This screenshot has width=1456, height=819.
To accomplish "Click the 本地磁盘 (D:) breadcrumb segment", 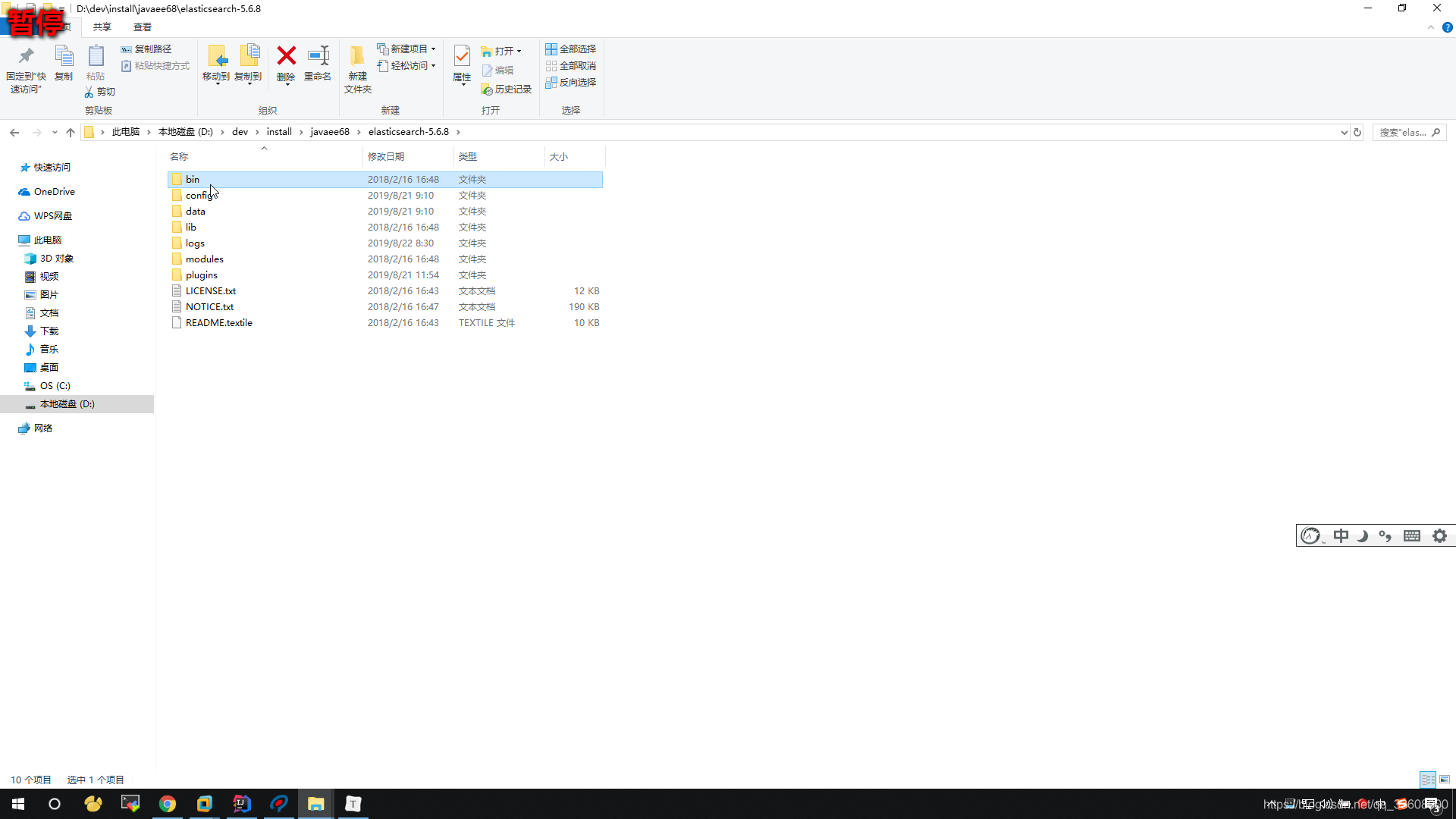I will [x=185, y=132].
